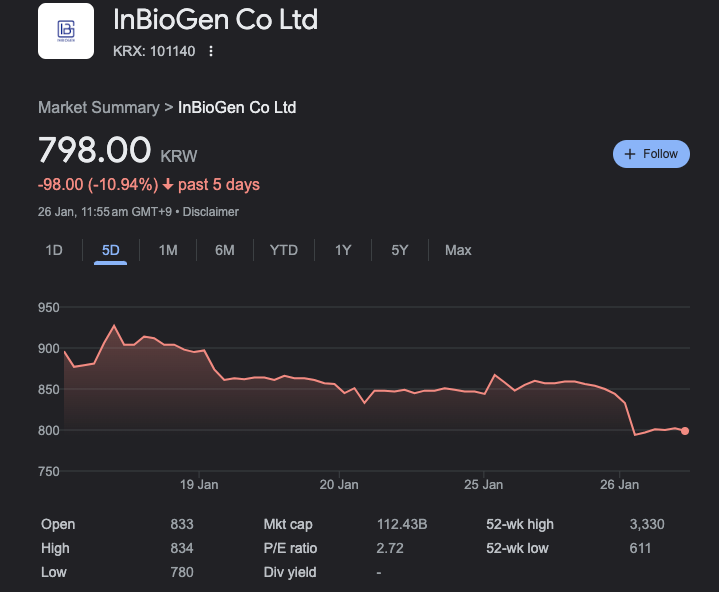The height and width of the screenshot is (592, 719).
Task: Open the Market Summary breadcrumb link
Action: coord(99,107)
